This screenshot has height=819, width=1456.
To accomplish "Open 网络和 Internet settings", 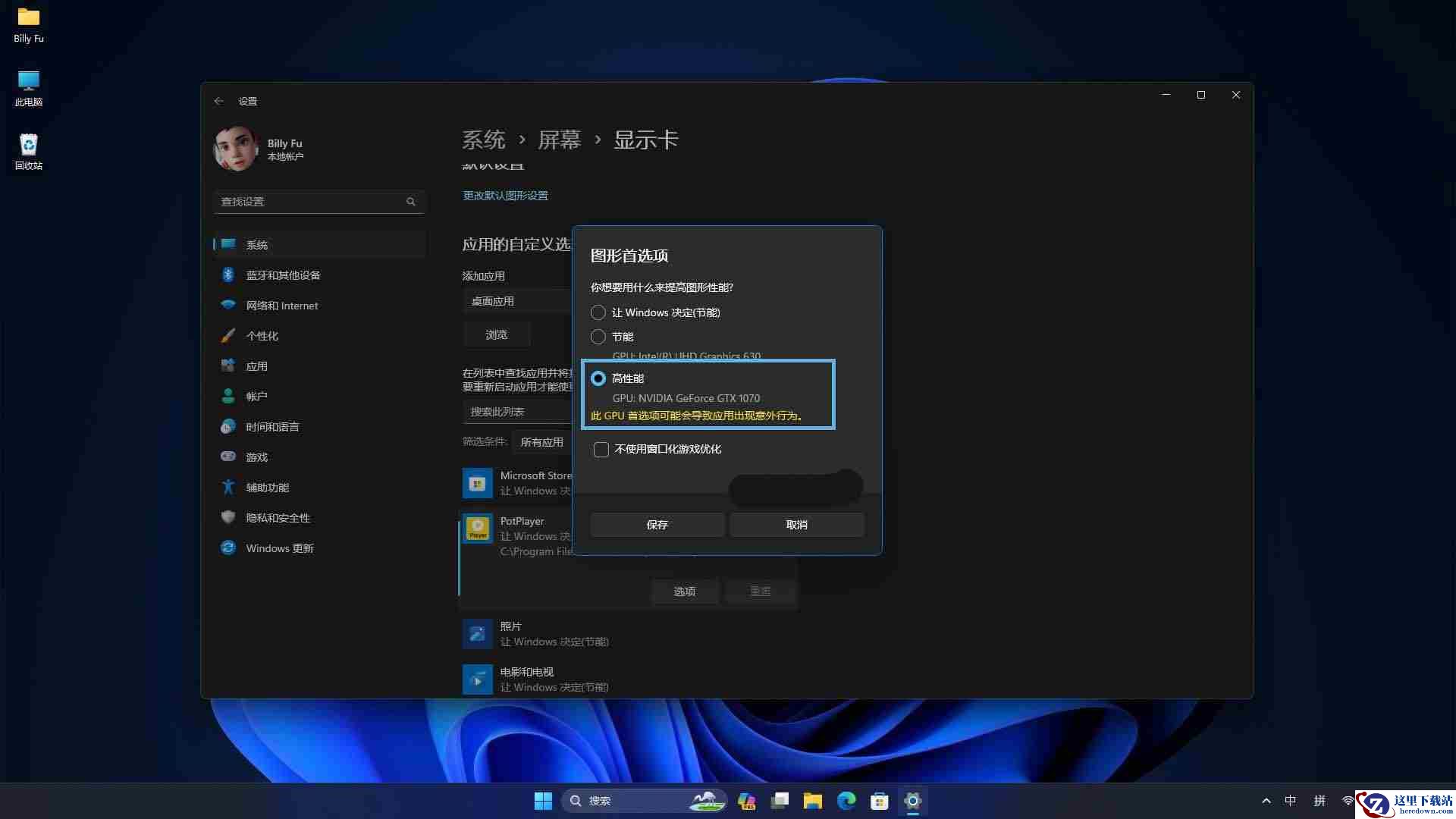I will tap(319, 306).
